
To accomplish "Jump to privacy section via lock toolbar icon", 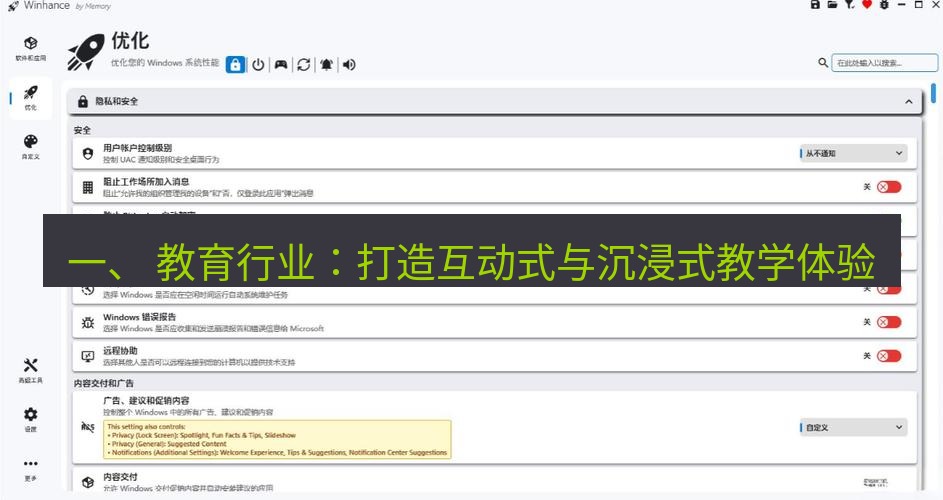I will click(235, 64).
